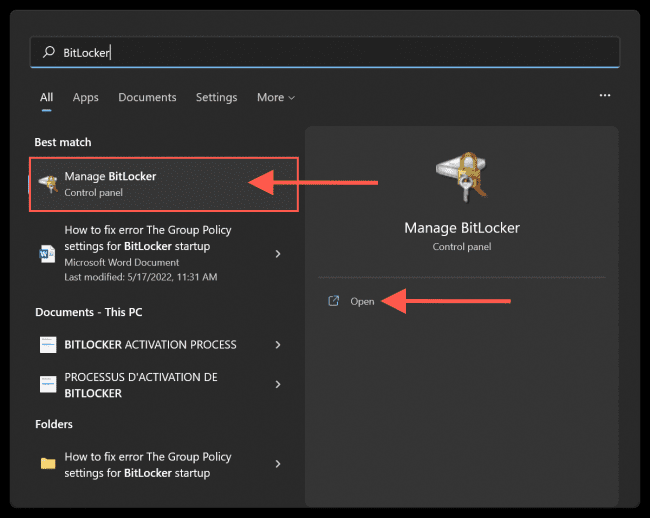Click the search magnifier icon
650x518 pixels.
click(49, 52)
